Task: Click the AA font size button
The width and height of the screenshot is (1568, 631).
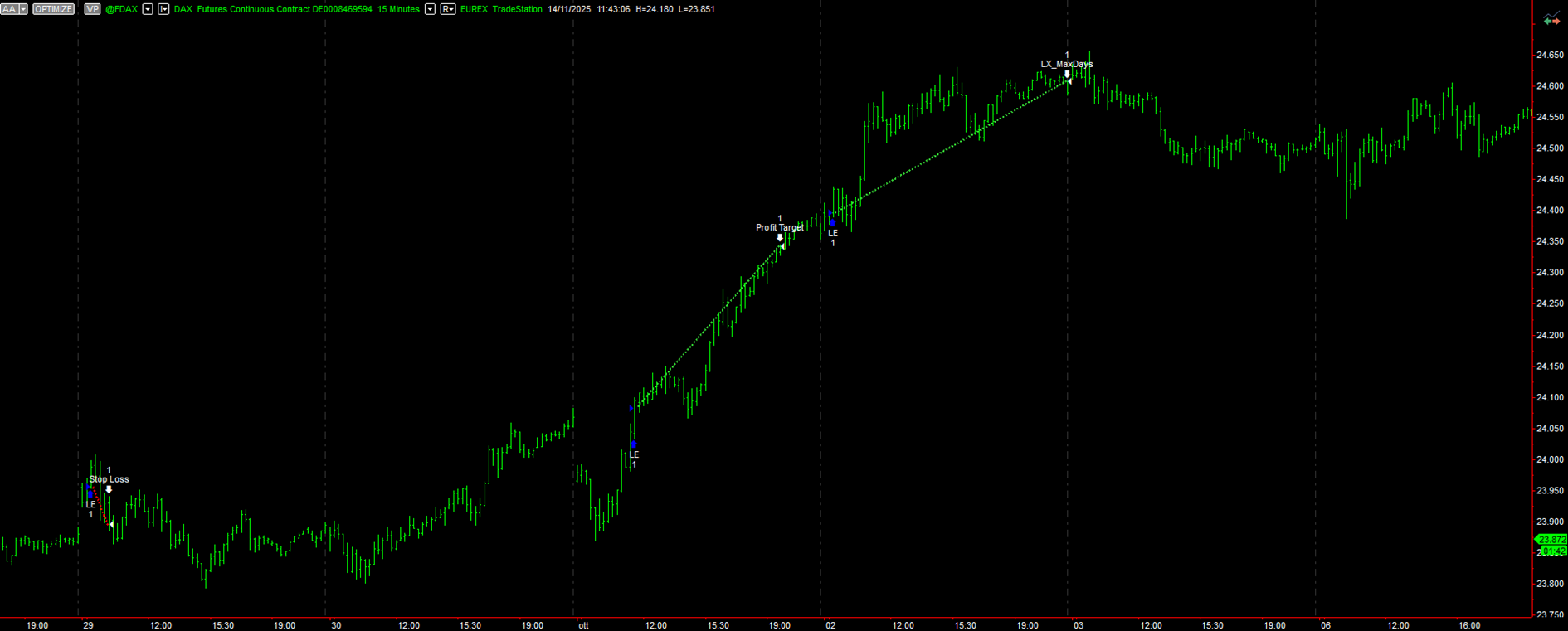Action: pos(9,9)
